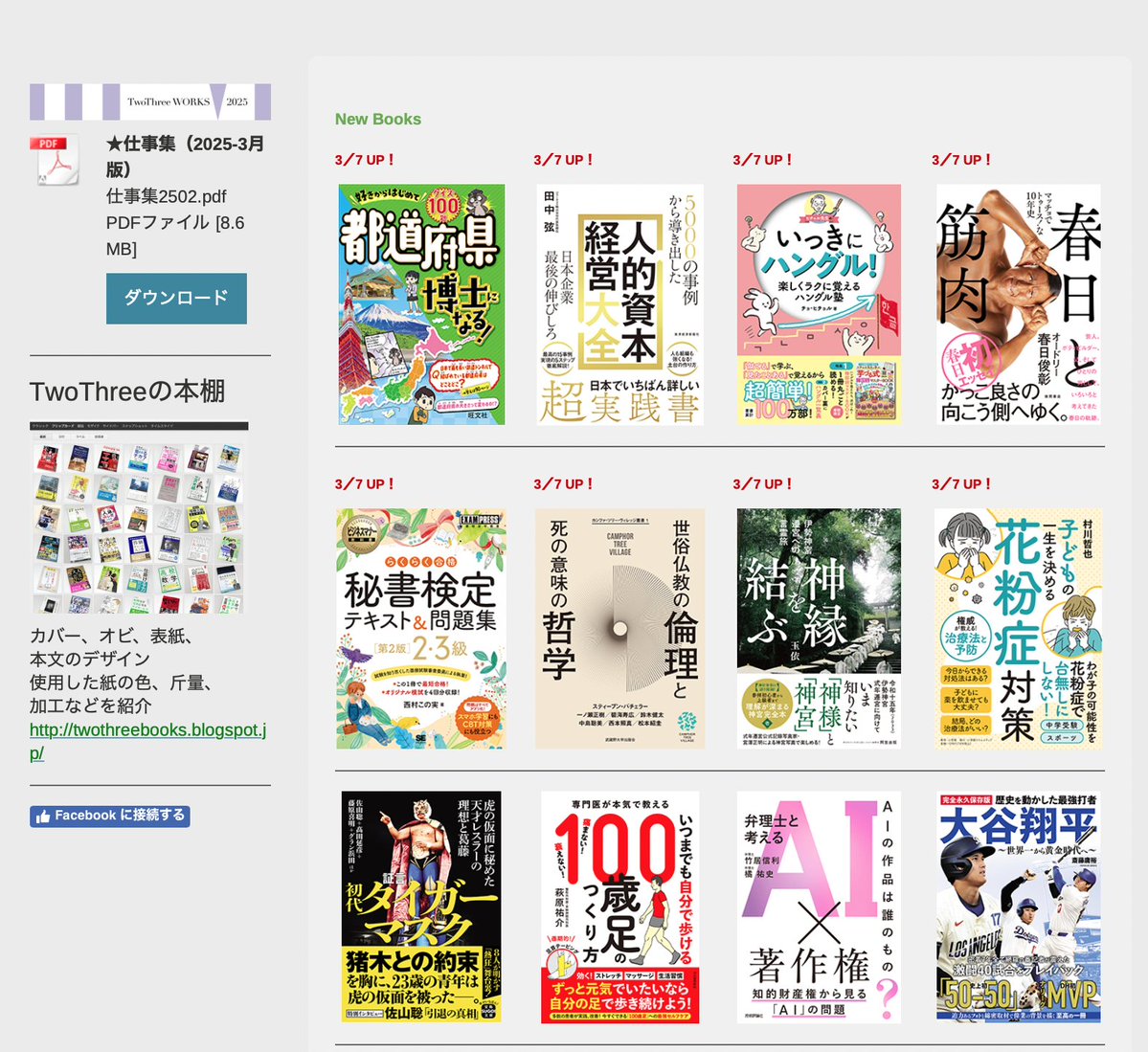Click 3/7 UP! label above 都道府県 book

click(x=365, y=160)
